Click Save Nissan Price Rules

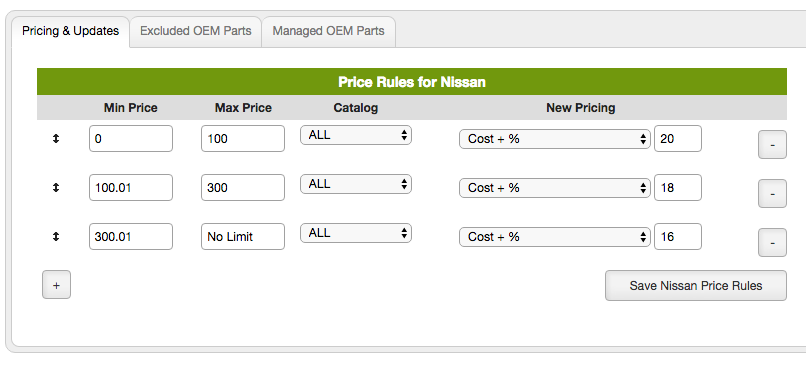tap(695, 285)
